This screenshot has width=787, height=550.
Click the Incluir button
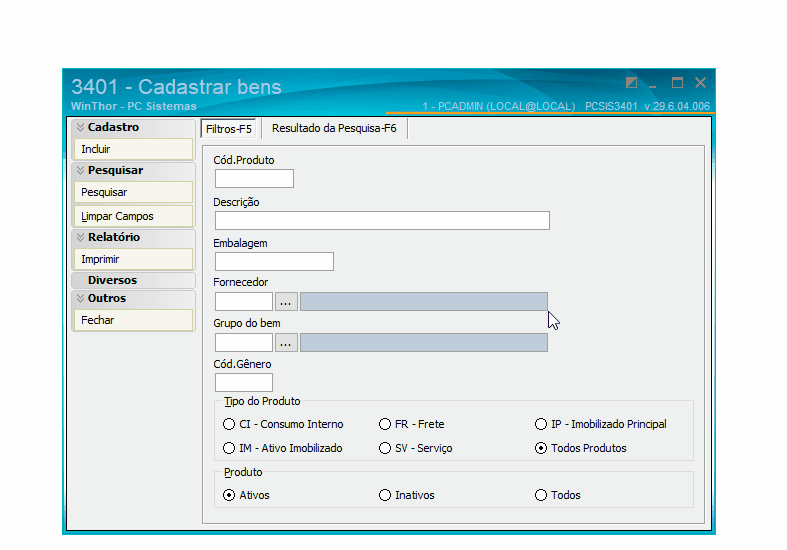point(134,149)
